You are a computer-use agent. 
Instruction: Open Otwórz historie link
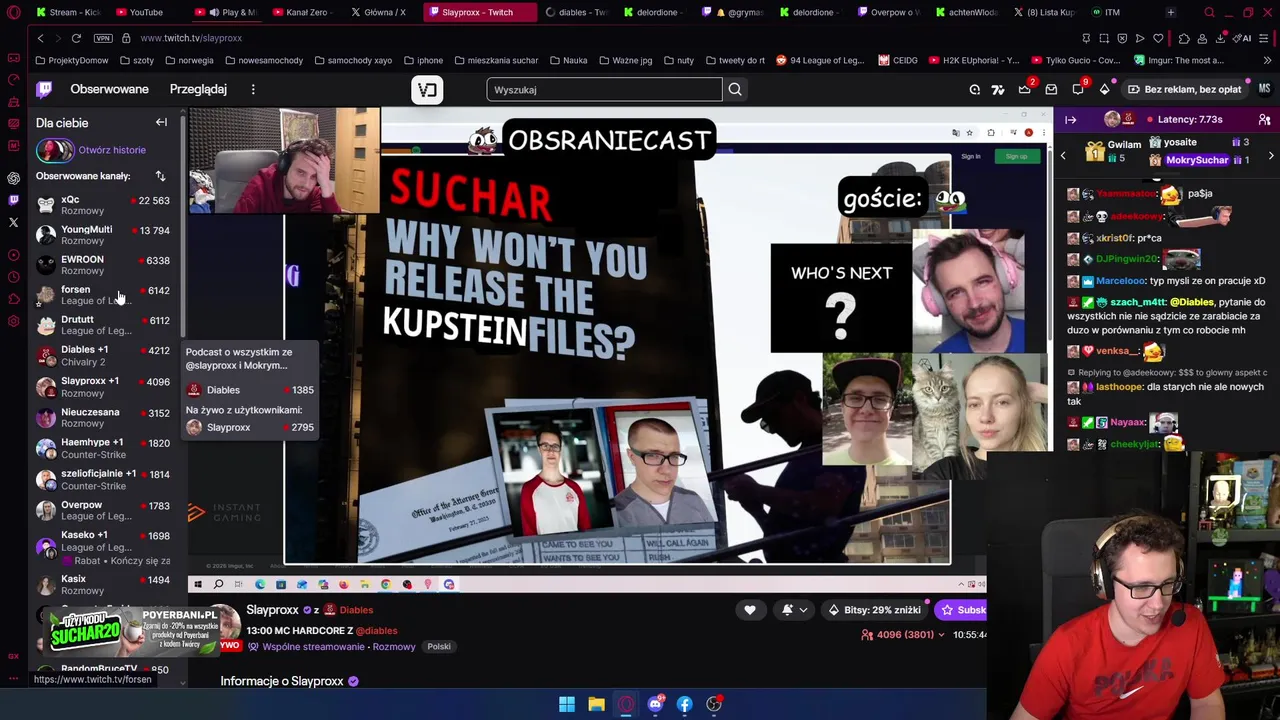click(x=112, y=150)
